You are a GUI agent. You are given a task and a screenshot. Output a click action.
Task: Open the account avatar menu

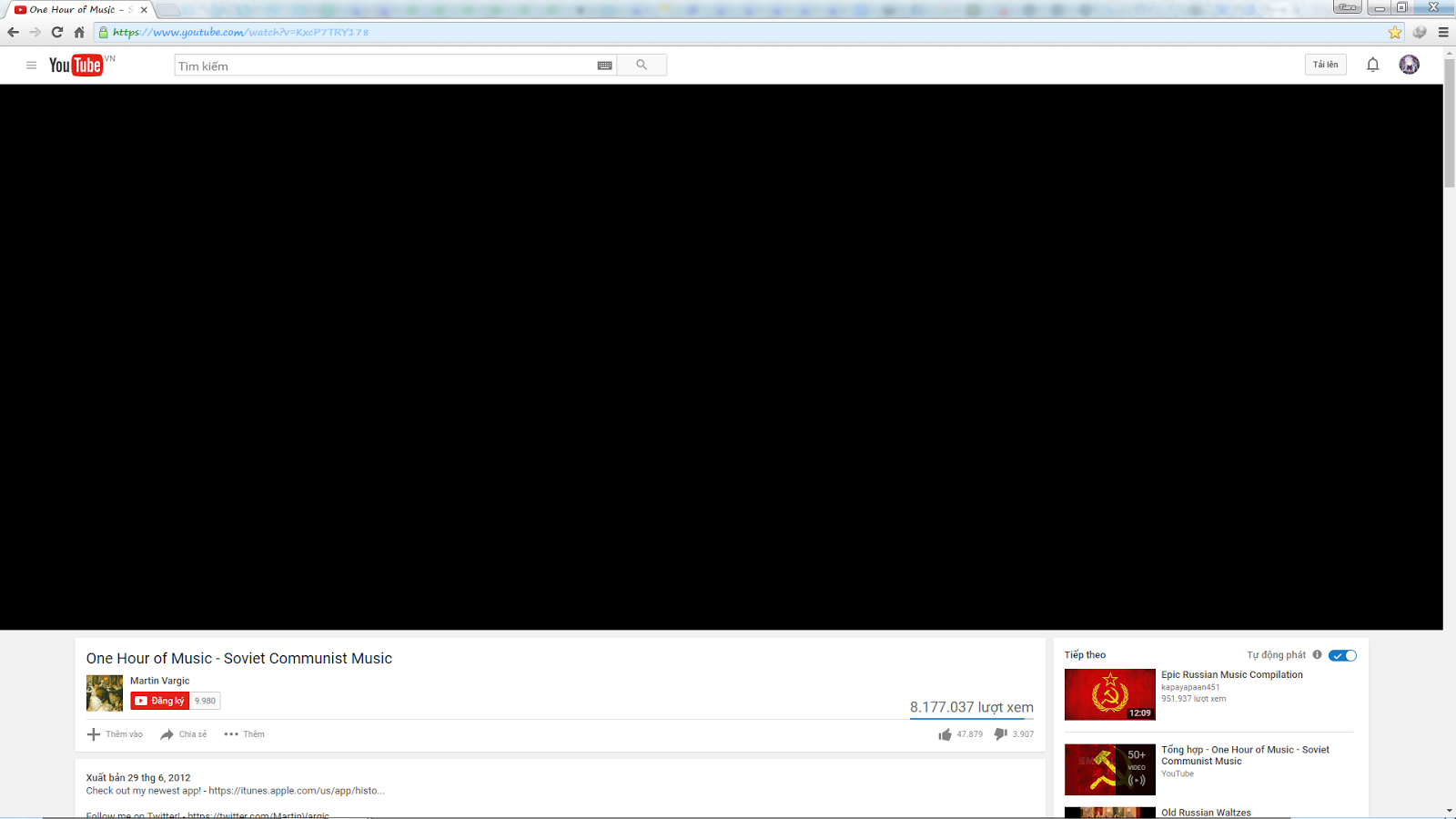1409,65
